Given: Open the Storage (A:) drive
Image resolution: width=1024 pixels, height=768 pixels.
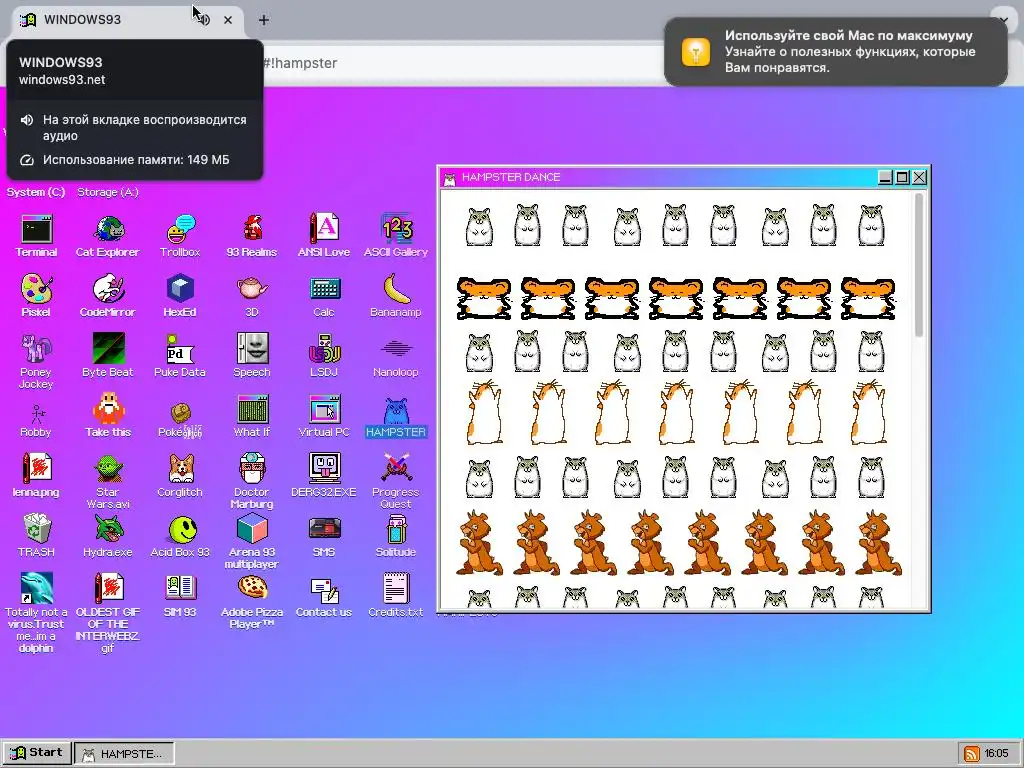Looking at the screenshot, I should 108,192.
